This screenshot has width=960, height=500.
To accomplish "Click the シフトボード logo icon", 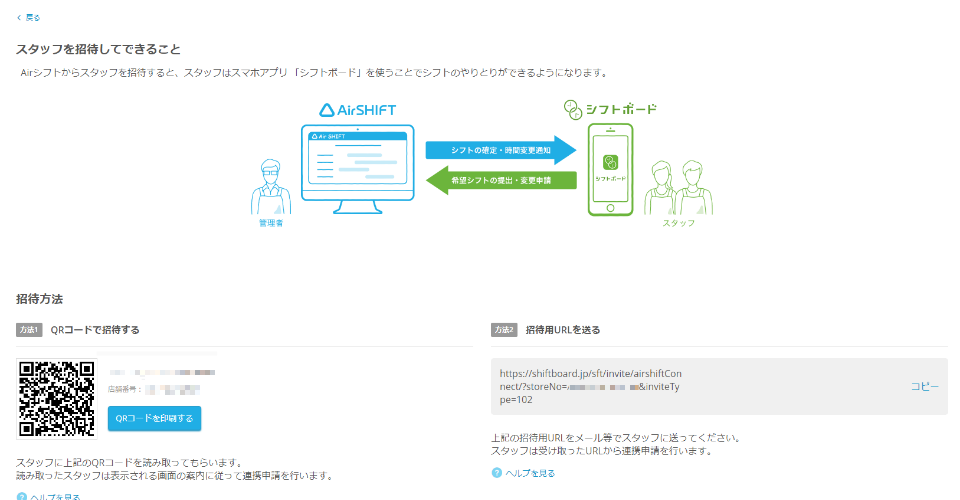I will point(571,108).
